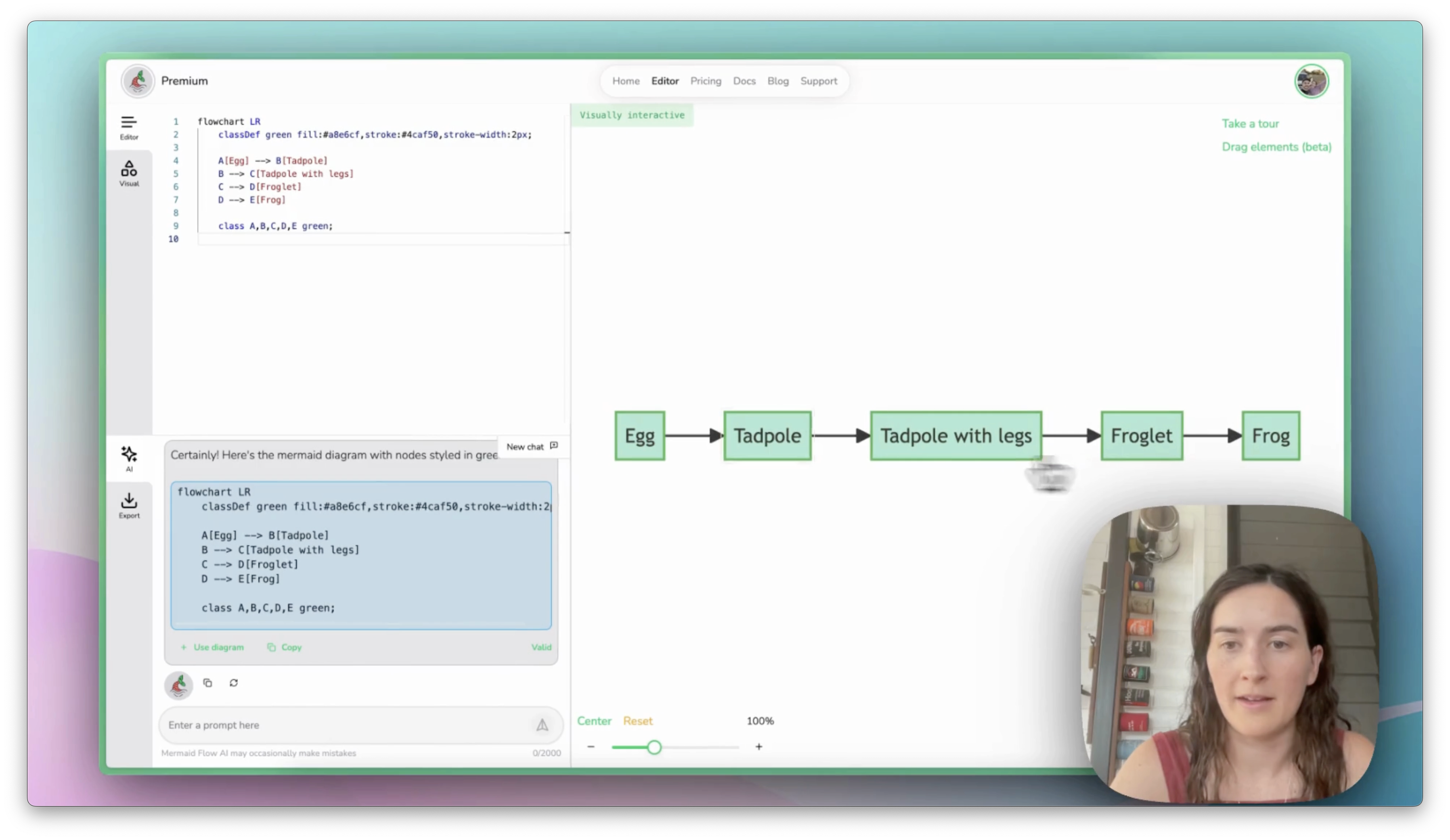Start a New chat

[x=530, y=446]
